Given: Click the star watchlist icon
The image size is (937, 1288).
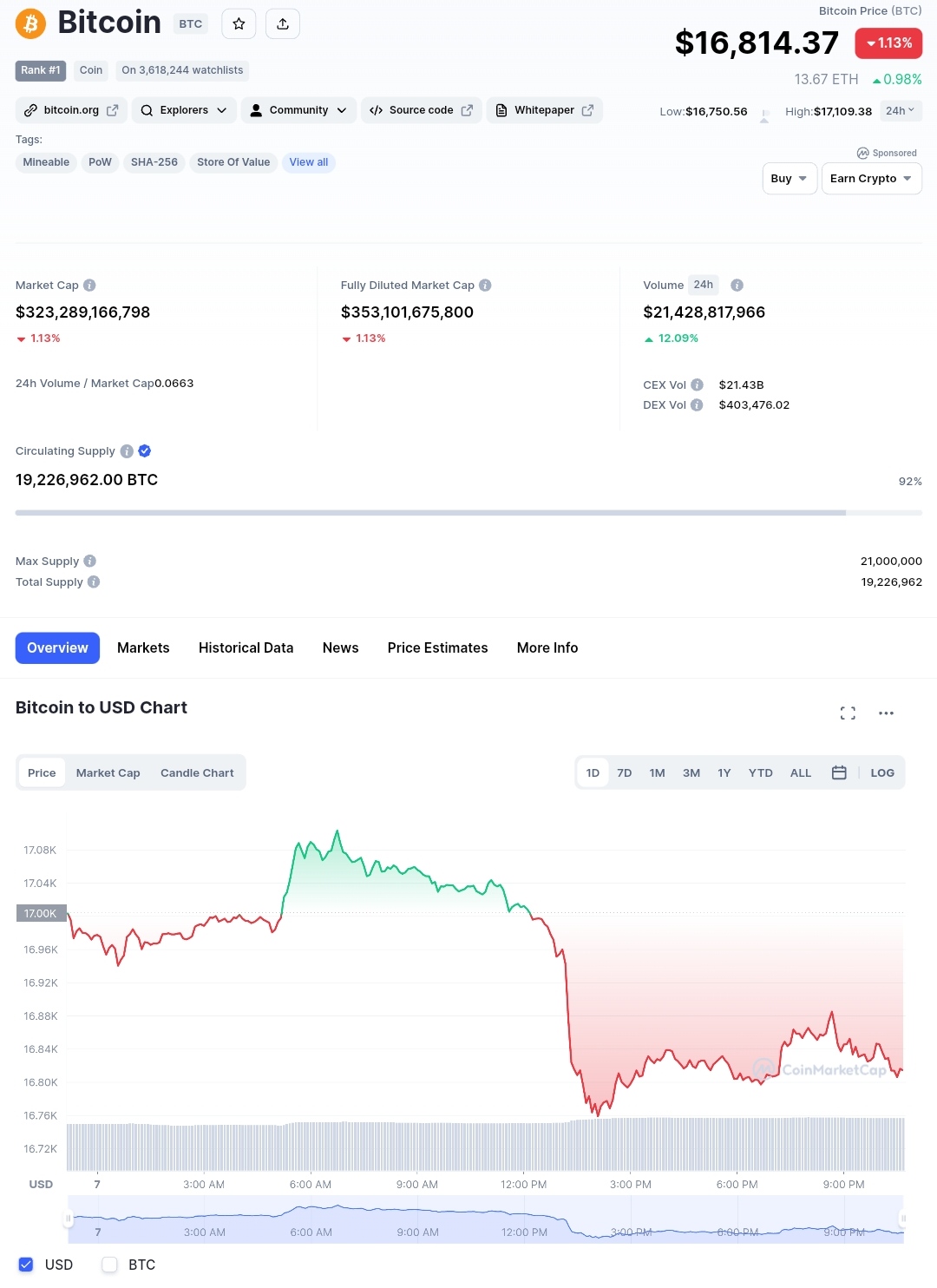Looking at the screenshot, I should pyautogui.click(x=239, y=24).
